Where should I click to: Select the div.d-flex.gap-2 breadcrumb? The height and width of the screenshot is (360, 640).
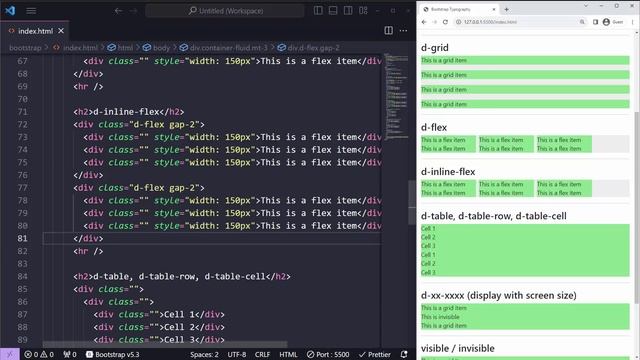pyautogui.click(x=313, y=48)
